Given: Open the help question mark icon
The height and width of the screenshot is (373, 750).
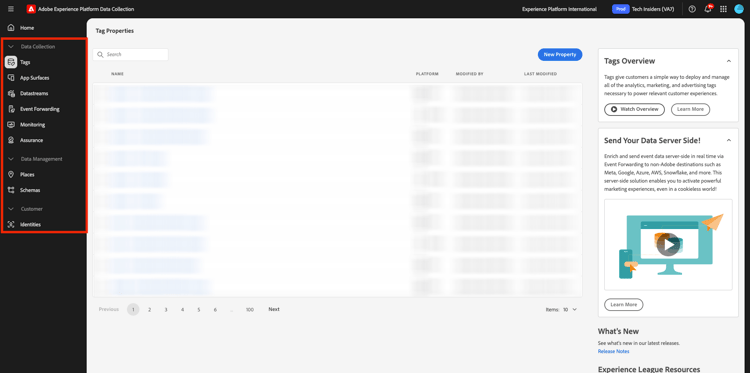Looking at the screenshot, I should point(692,9).
